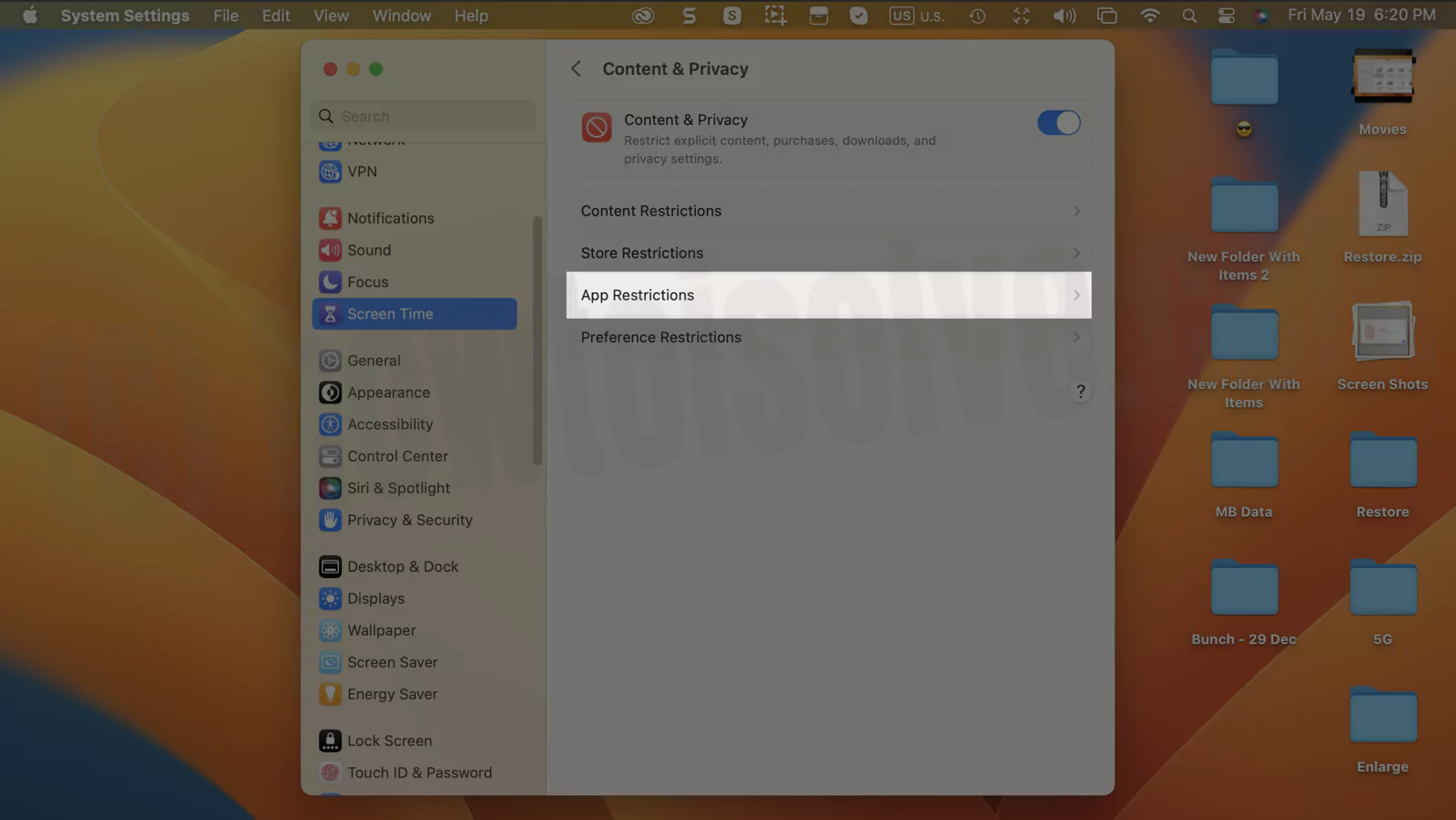Turn off the Content & Privacy switch
This screenshot has width=1456, height=820.
[x=1058, y=122]
